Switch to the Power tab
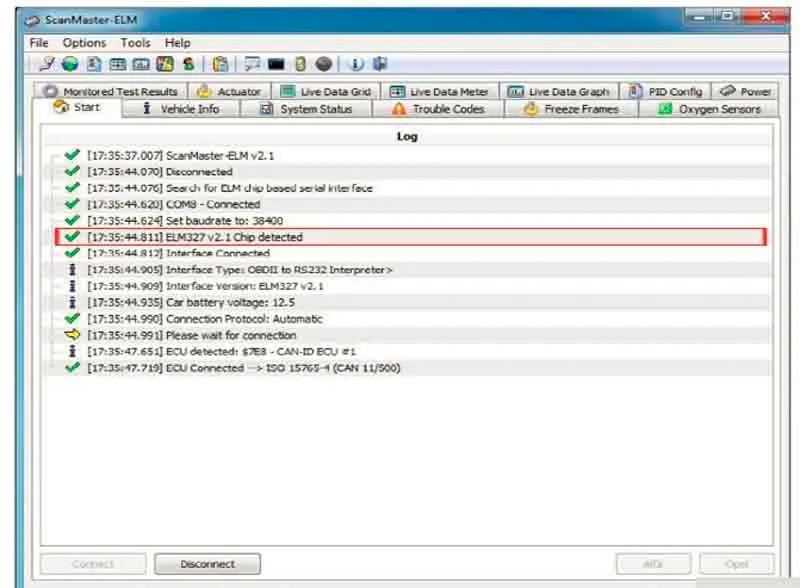Screen dimensions: 800x588 745,91
